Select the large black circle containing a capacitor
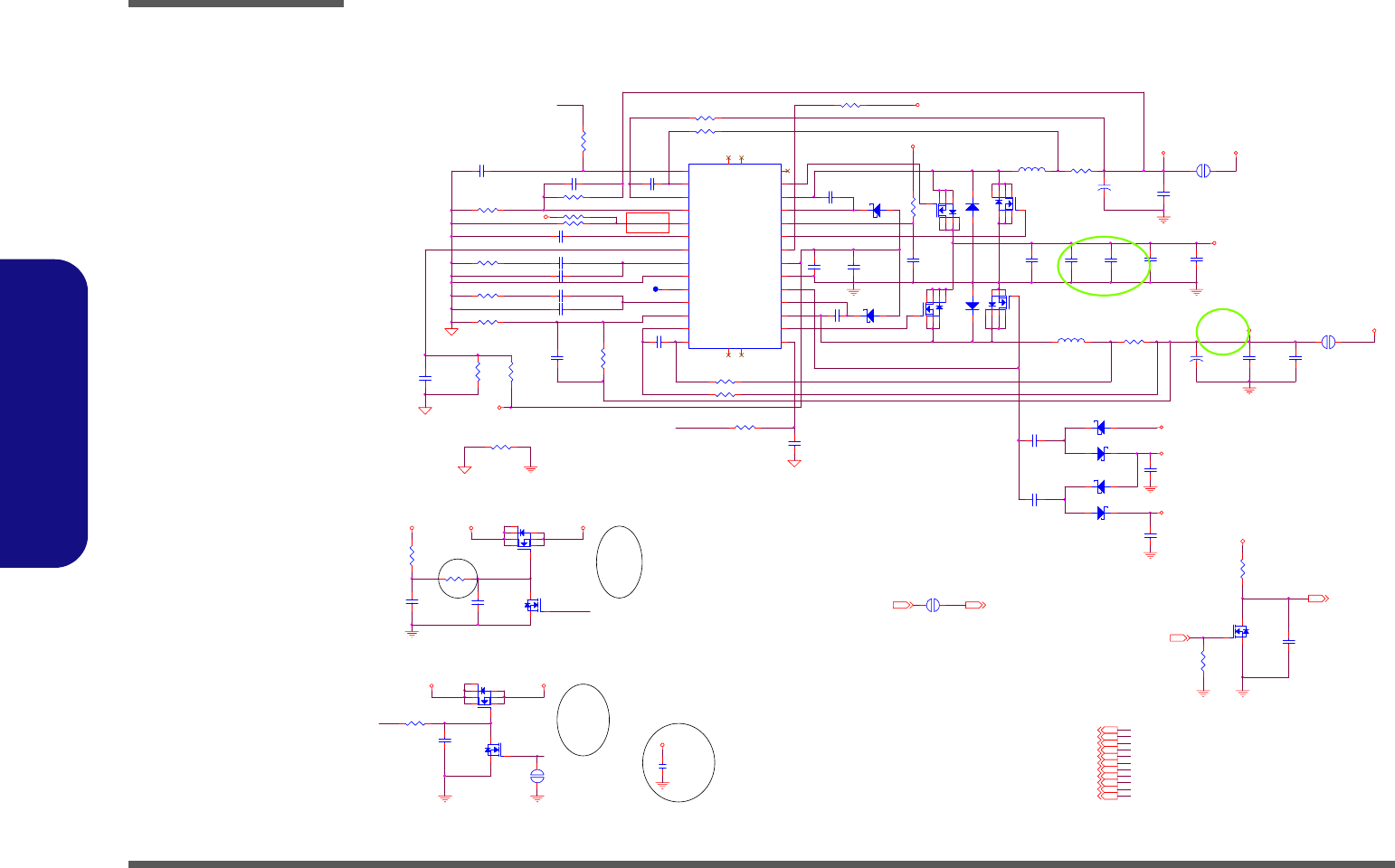The height and width of the screenshot is (868, 1395). (679, 762)
